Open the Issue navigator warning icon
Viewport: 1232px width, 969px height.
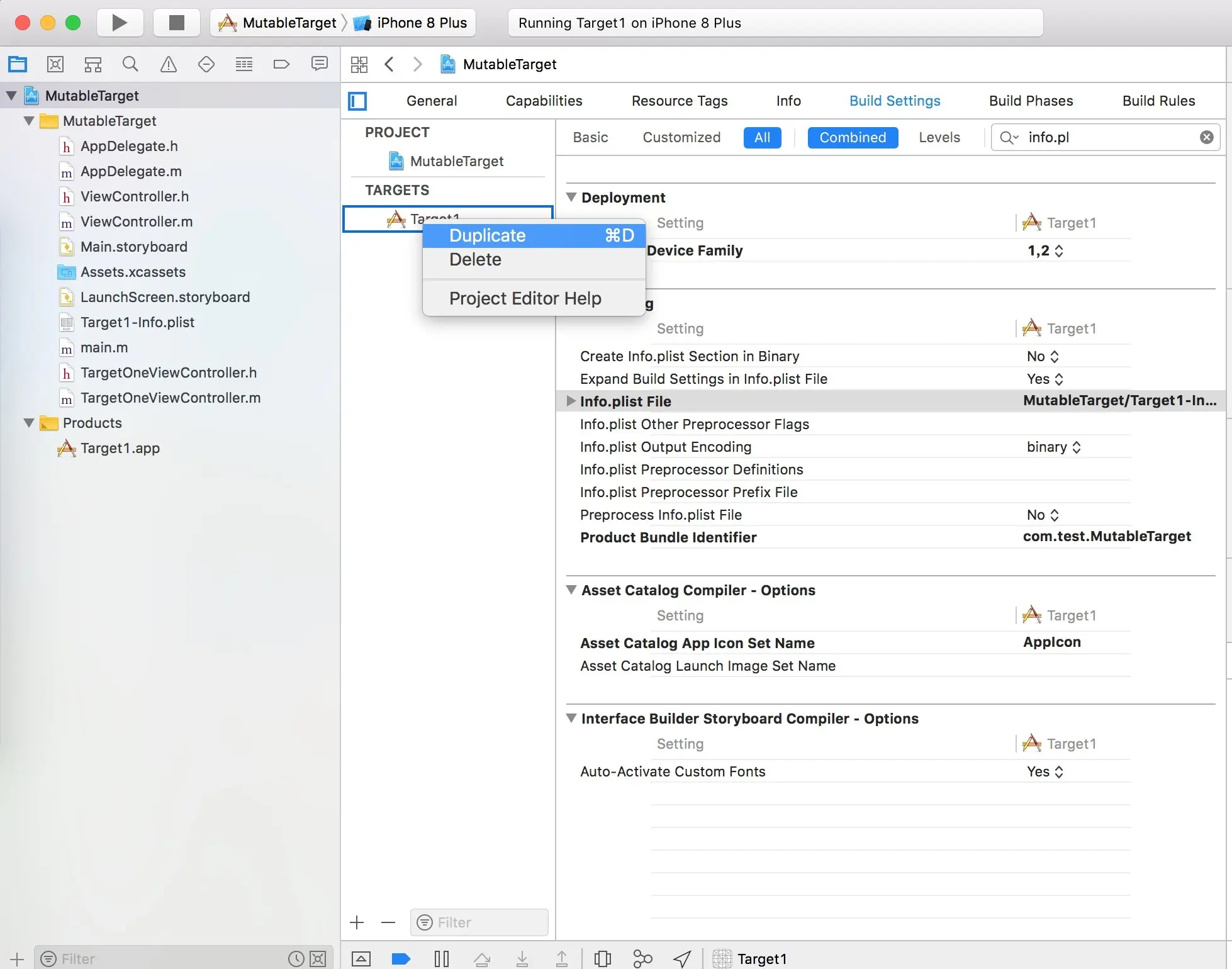coord(169,64)
